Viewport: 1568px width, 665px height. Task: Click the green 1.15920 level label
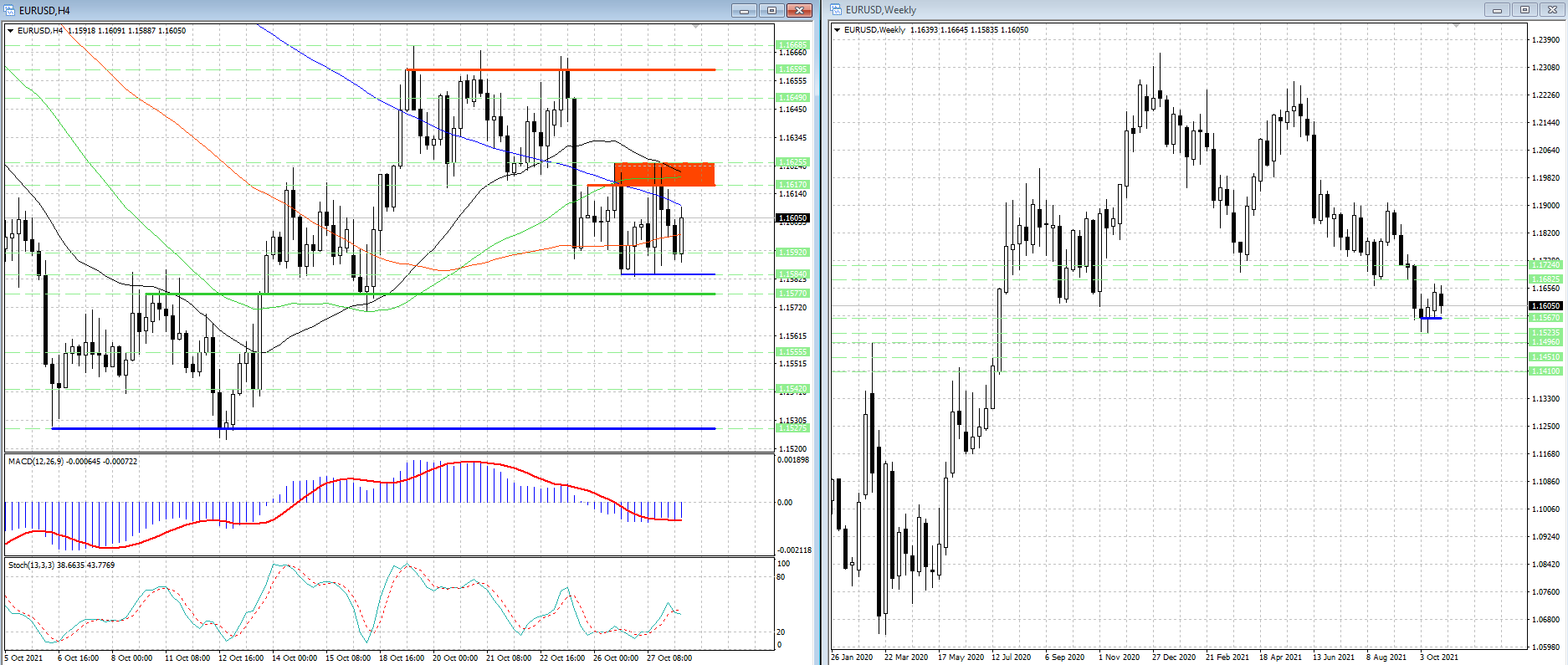coord(792,252)
